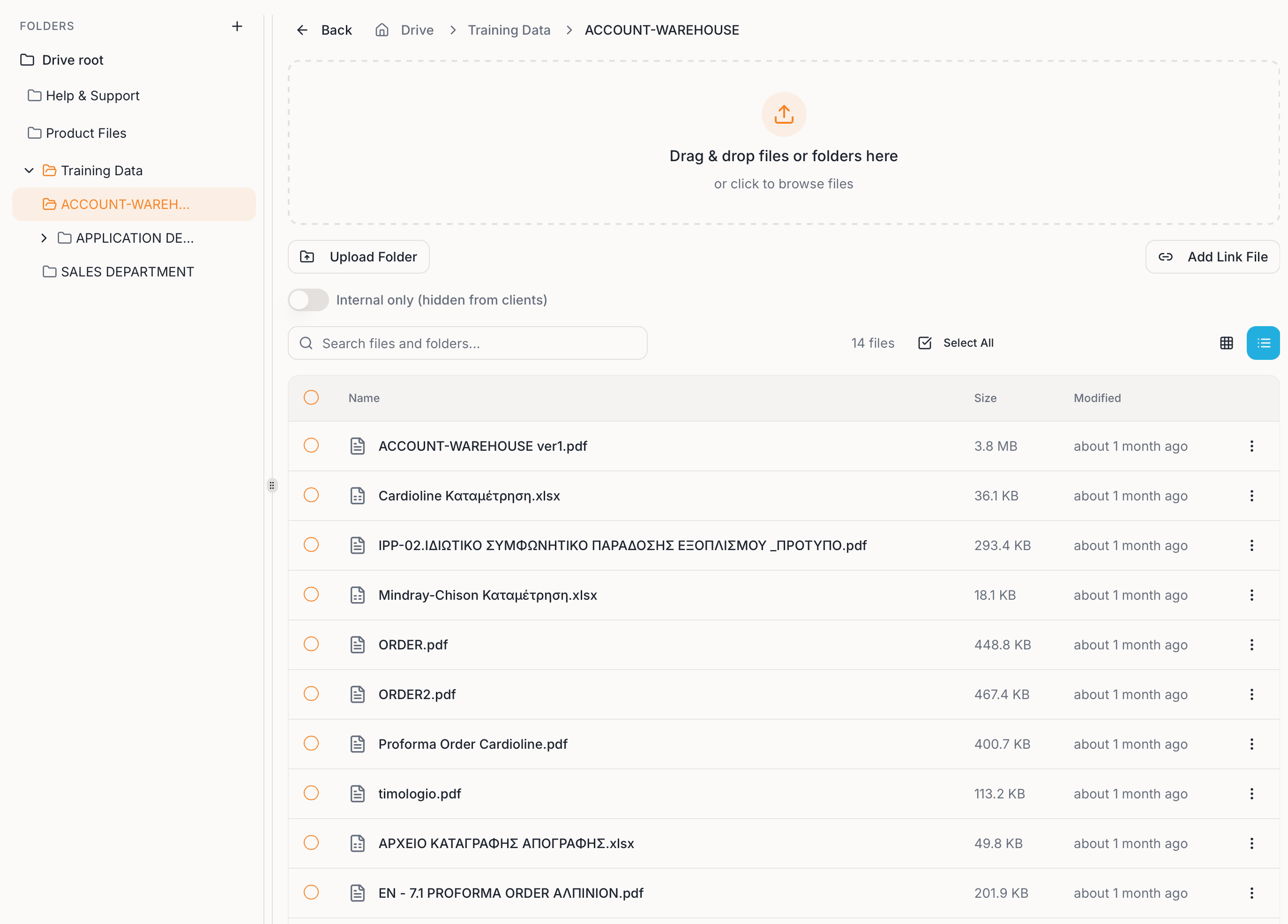
Task: Switch to list view layout
Action: coord(1263,343)
